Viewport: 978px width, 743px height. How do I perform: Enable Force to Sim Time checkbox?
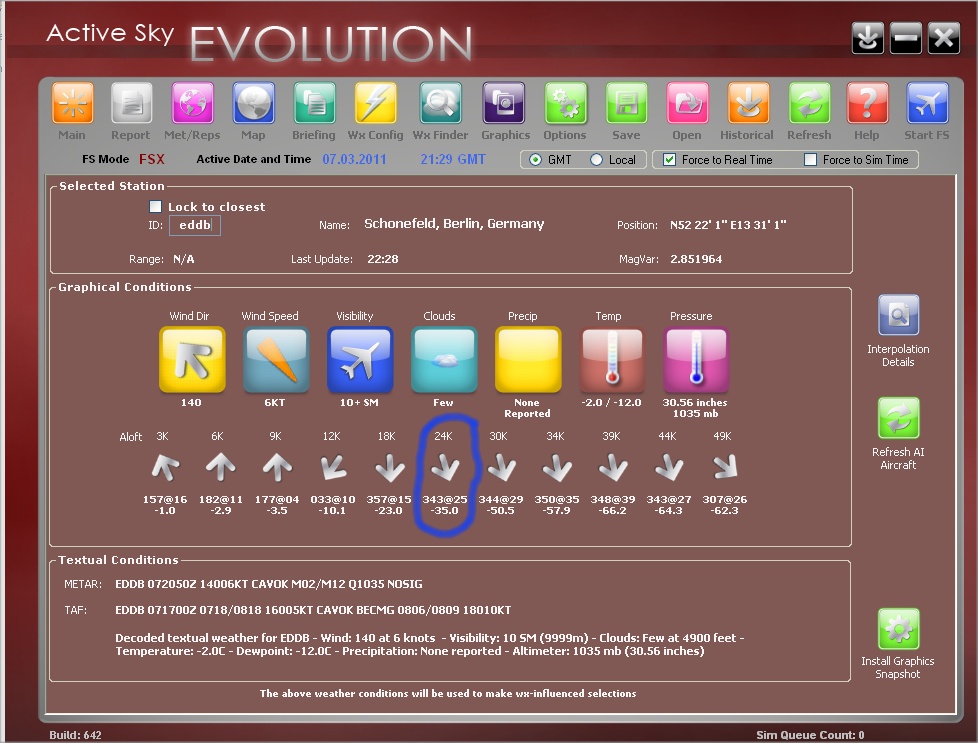pyautogui.click(x=810, y=160)
